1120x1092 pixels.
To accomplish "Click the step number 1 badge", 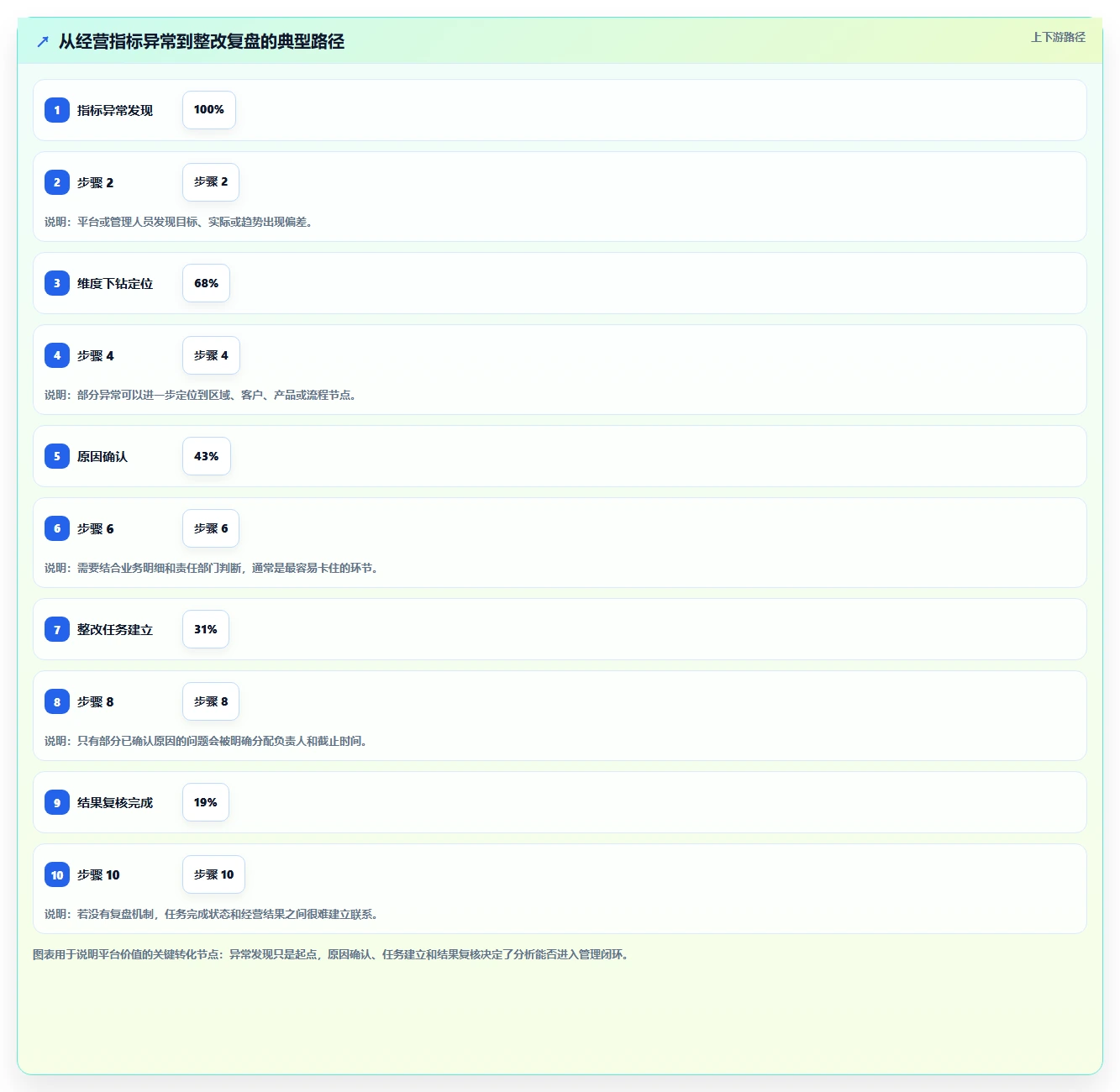I will pyautogui.click(x=57, y=110).
